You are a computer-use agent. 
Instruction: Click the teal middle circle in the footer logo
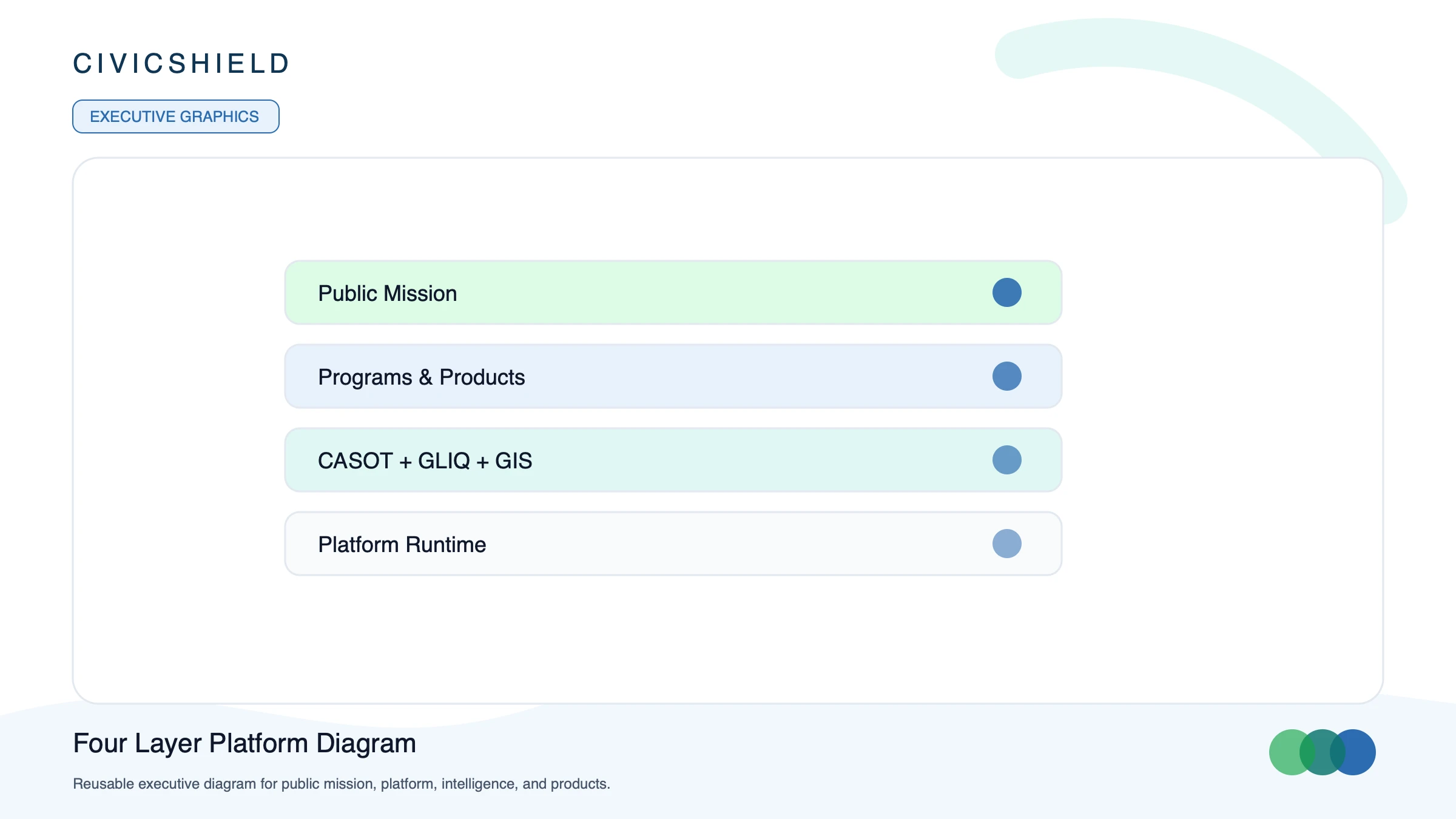[1323, 752]
